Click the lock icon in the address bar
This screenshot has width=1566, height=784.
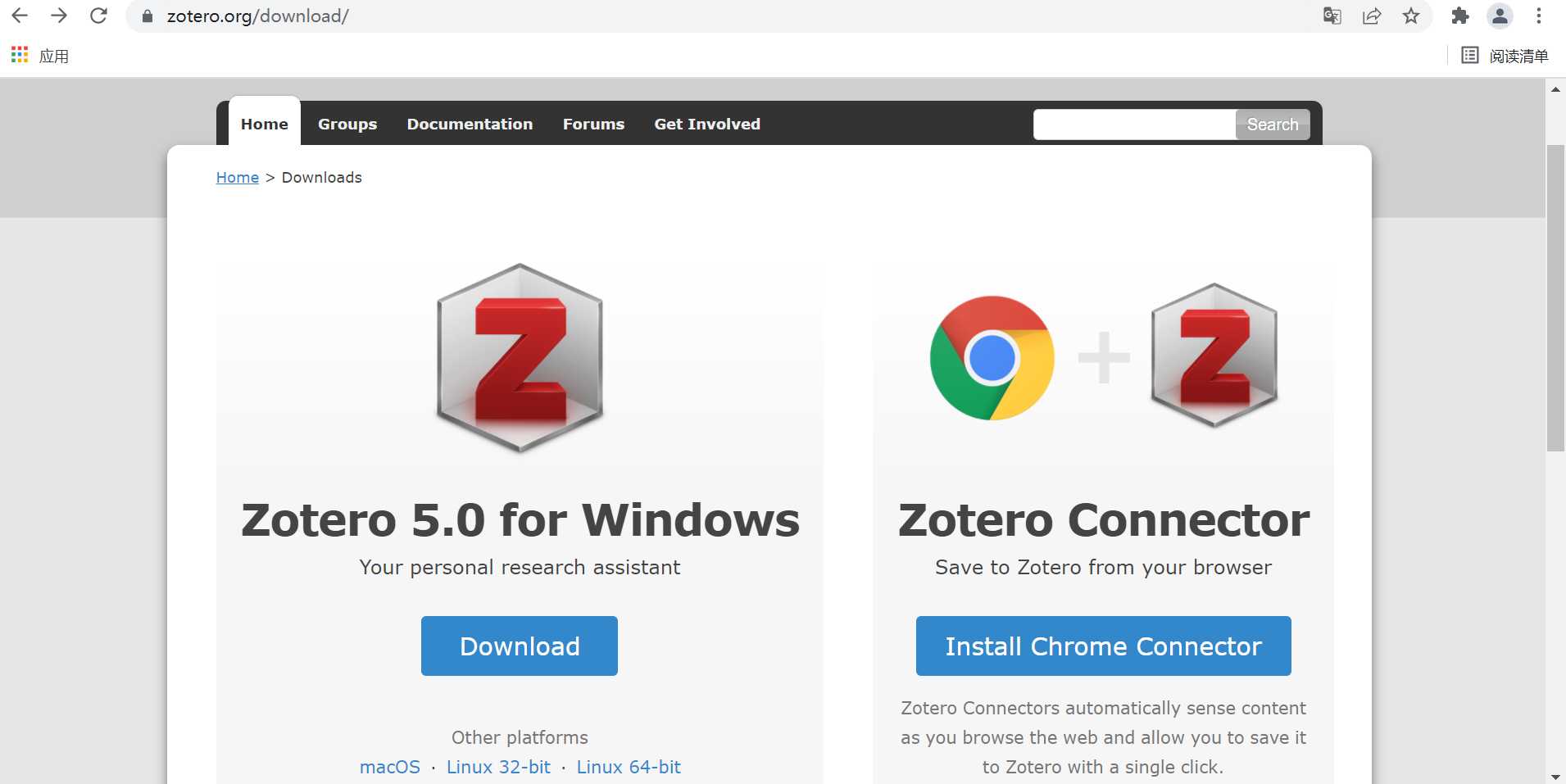click(148, 16)
